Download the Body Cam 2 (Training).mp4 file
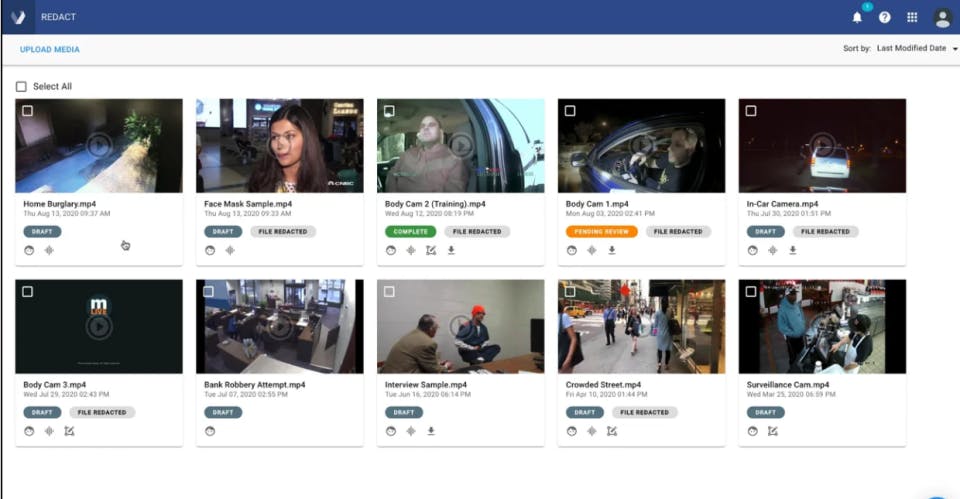960x499 pixels. click(451, 250)
